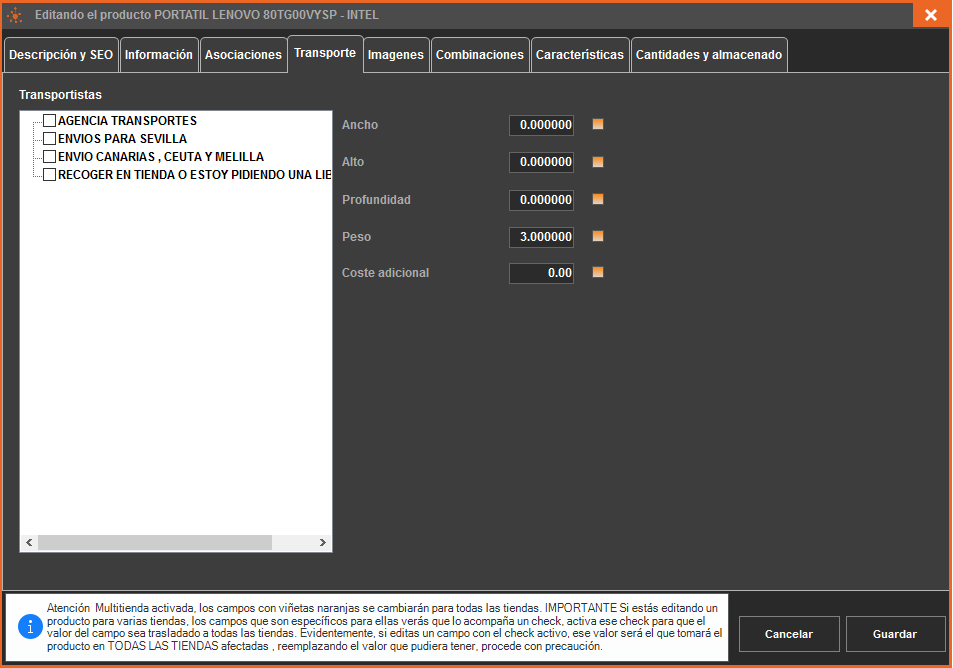
Task: Click the Cancelar button
Action: click(788, 634)
